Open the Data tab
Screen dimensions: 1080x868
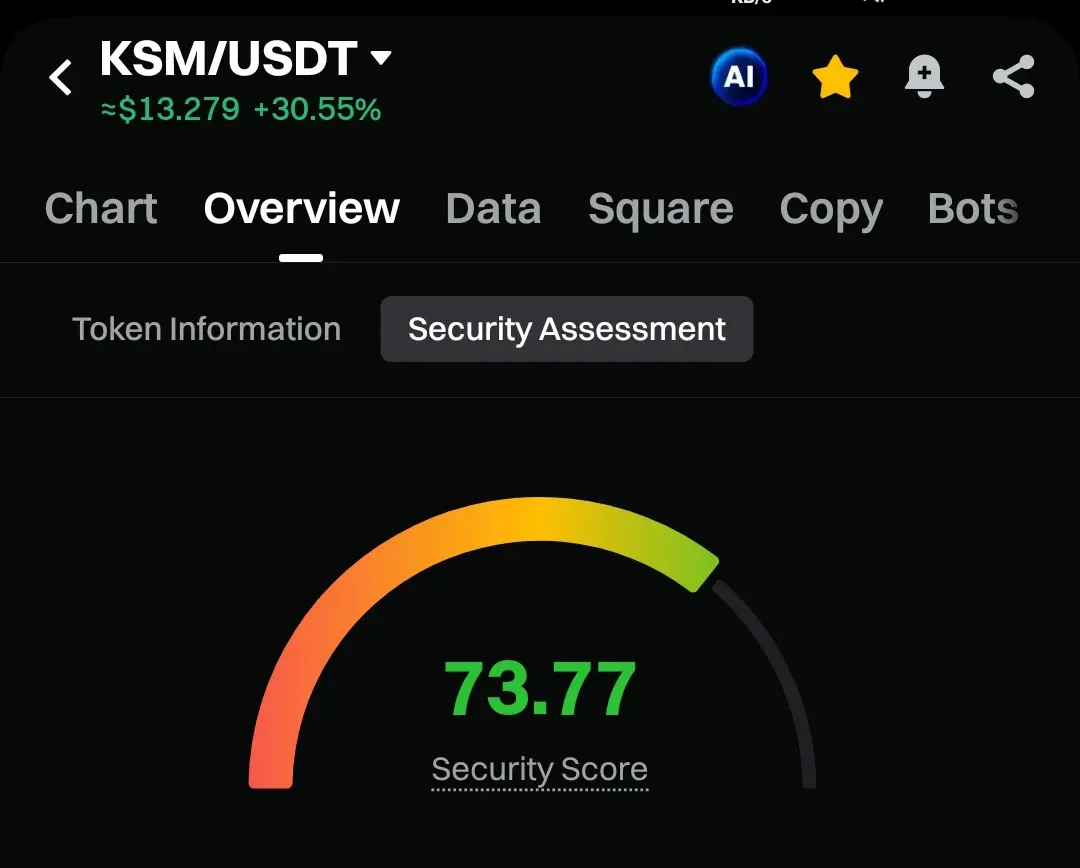(493, 208)
